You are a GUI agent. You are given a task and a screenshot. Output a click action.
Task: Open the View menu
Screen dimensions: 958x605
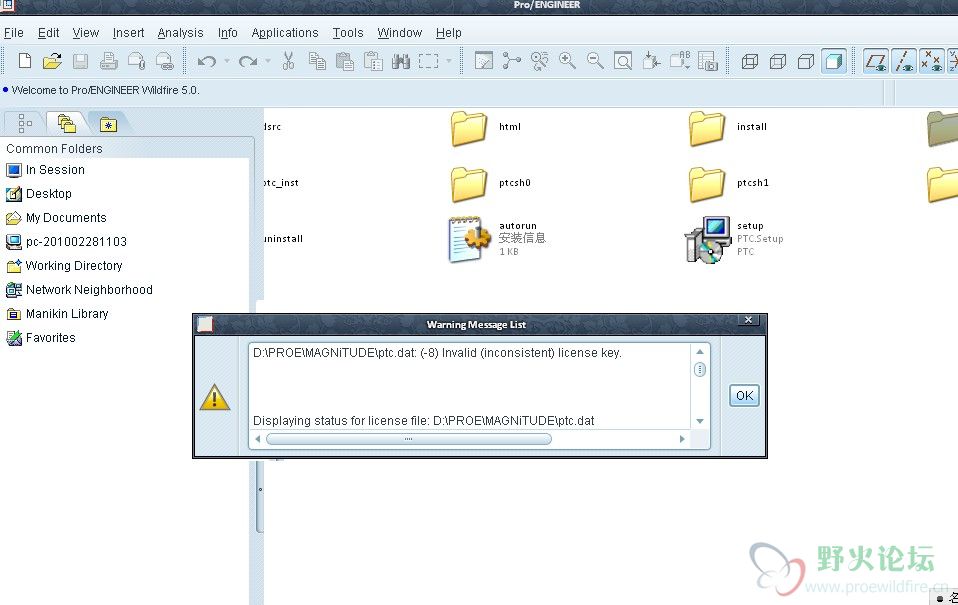(x=86, y=33)
